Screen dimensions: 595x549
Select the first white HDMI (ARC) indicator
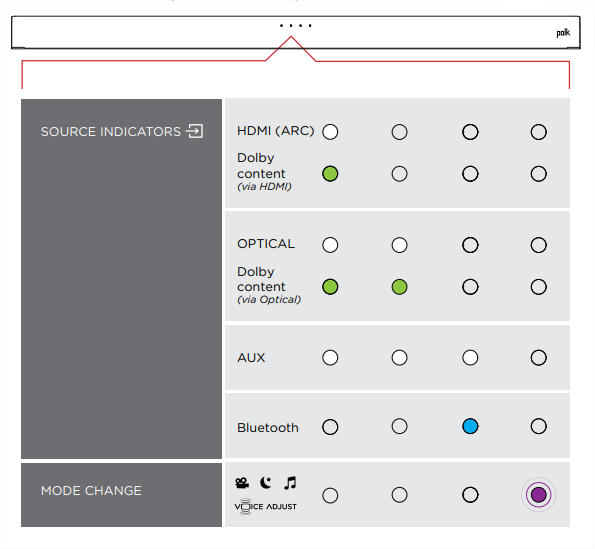coord(330,132)
